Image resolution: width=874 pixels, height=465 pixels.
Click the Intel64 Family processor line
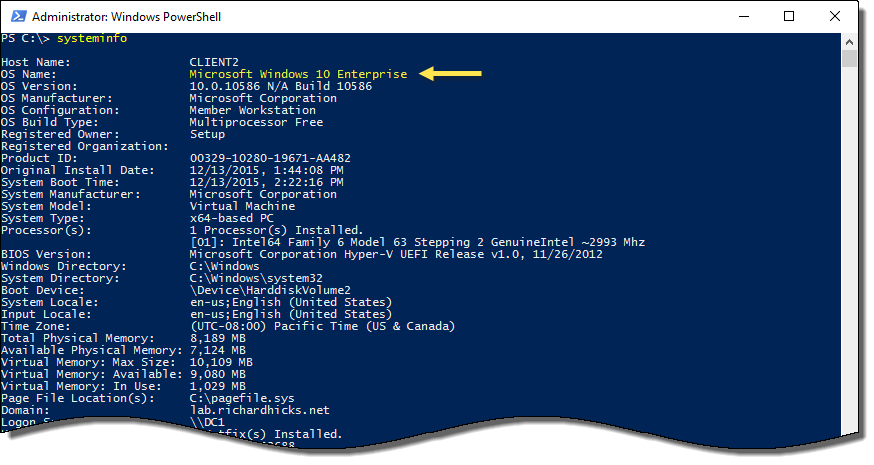(417, 242)
